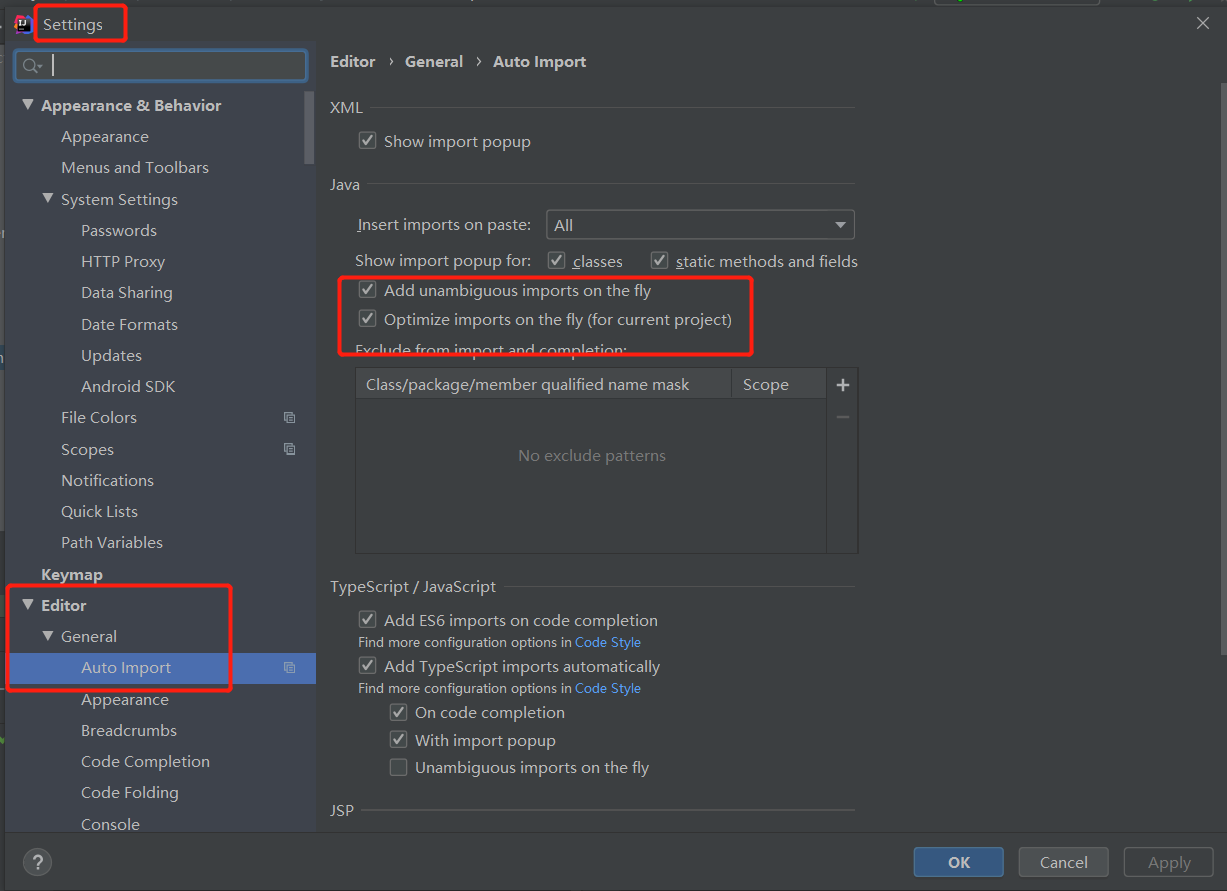Click the minus icon beside the exclude table
This screenshot has width=1227, height=891.
click(842, 417)
